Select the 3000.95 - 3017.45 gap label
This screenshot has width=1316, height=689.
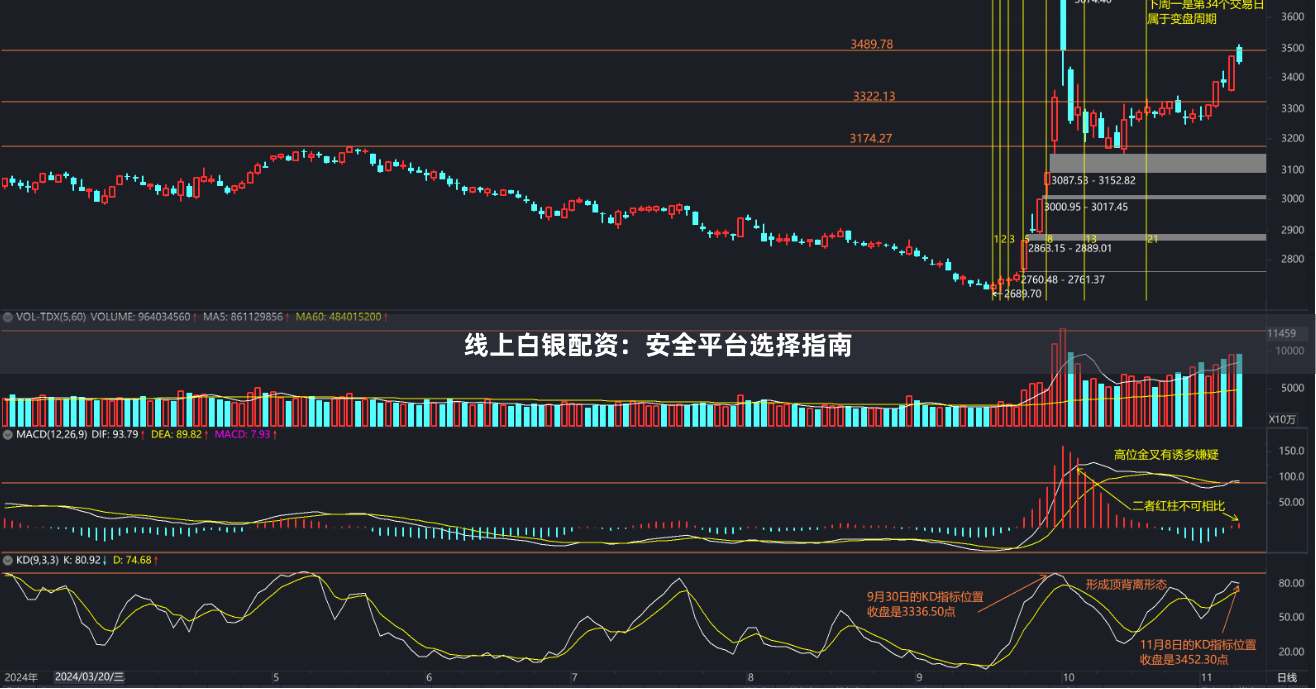(1086, 207)
